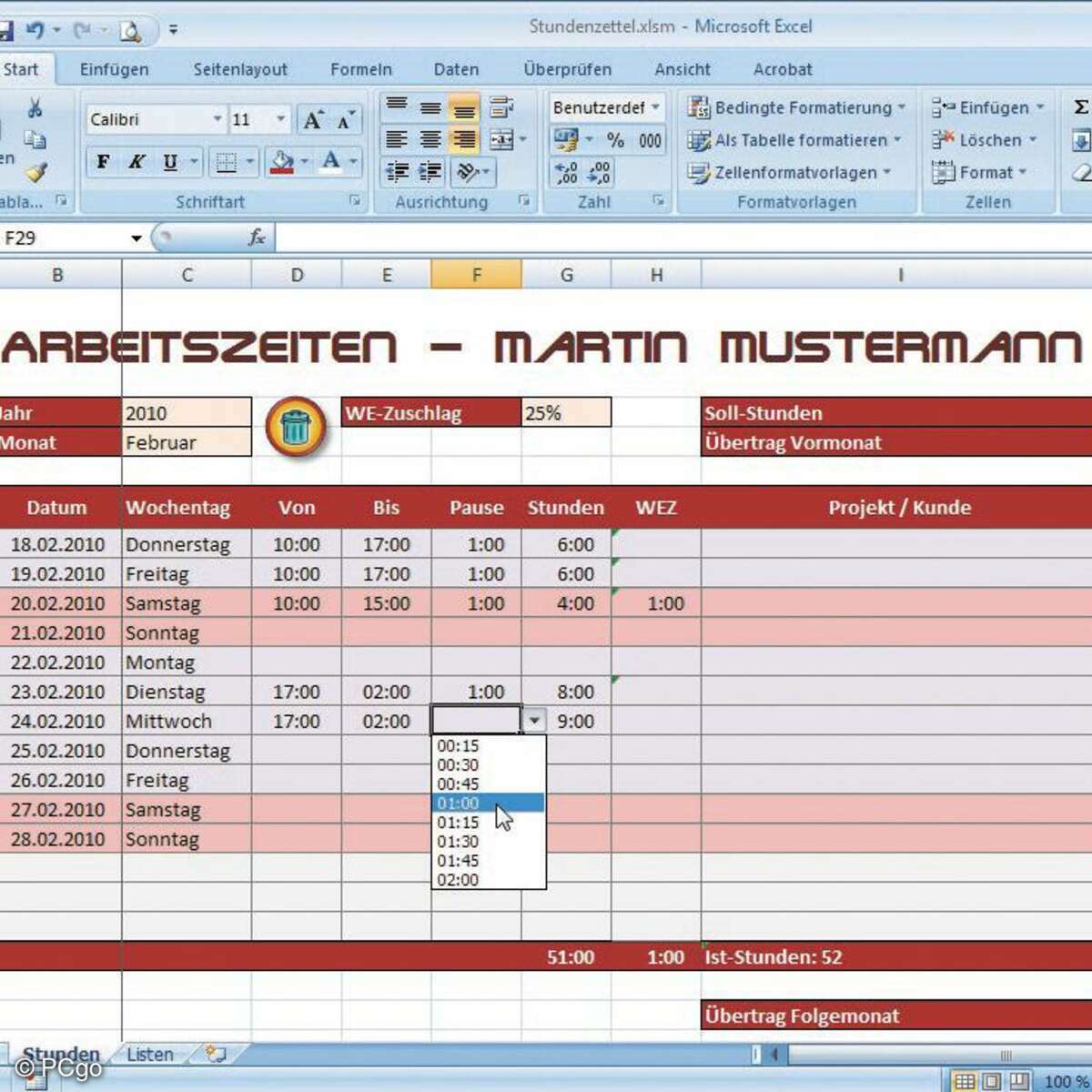This screenshot has height=1092, width=1092.
Task: Open the Formeln ribbon tab
Action: [x=360, y=69]
